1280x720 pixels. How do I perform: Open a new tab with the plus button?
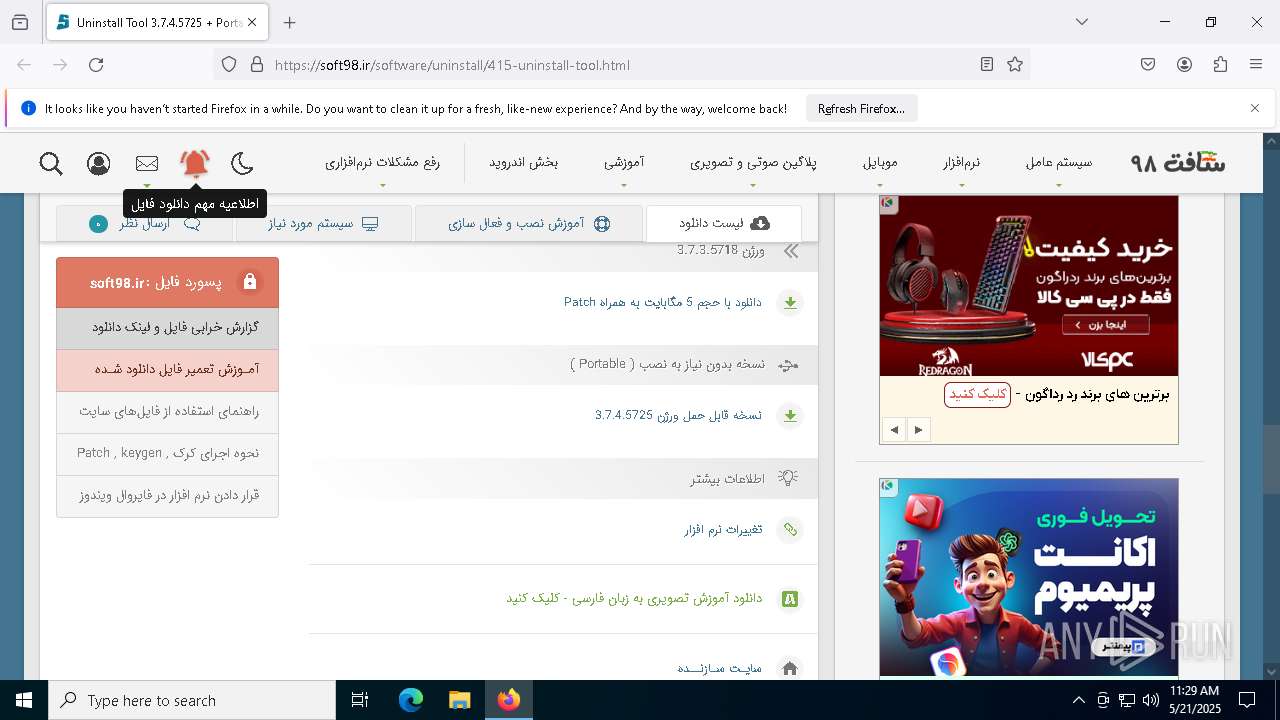click(290, 22)
